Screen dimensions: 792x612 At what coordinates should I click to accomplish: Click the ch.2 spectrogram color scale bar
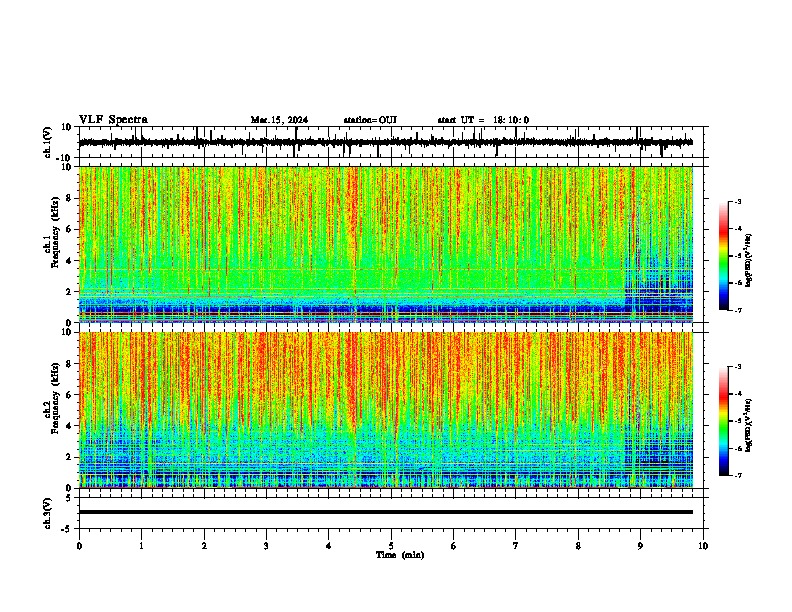(x=723, y=421)
